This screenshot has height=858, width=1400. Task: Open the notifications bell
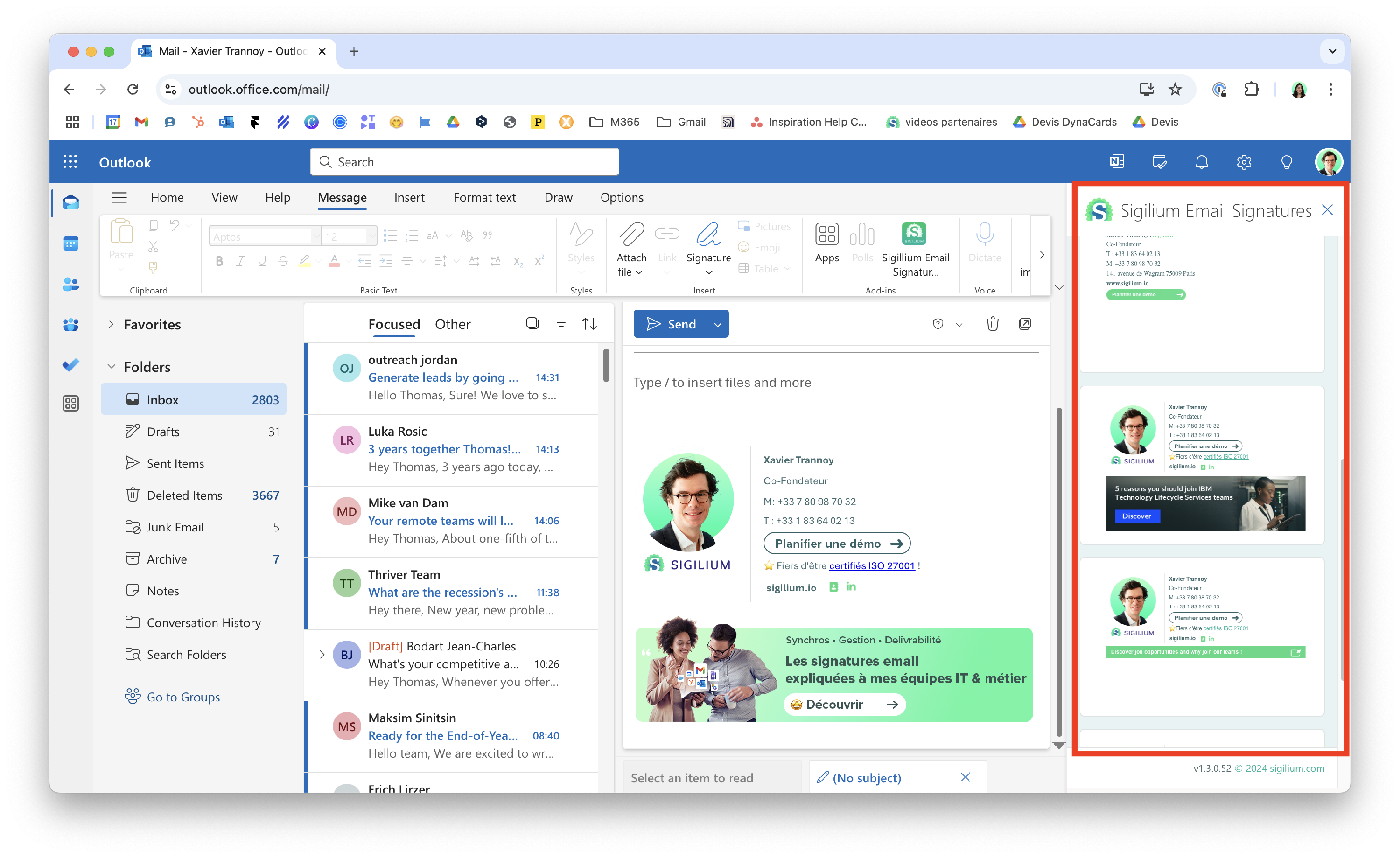[x=1201, y=162]
